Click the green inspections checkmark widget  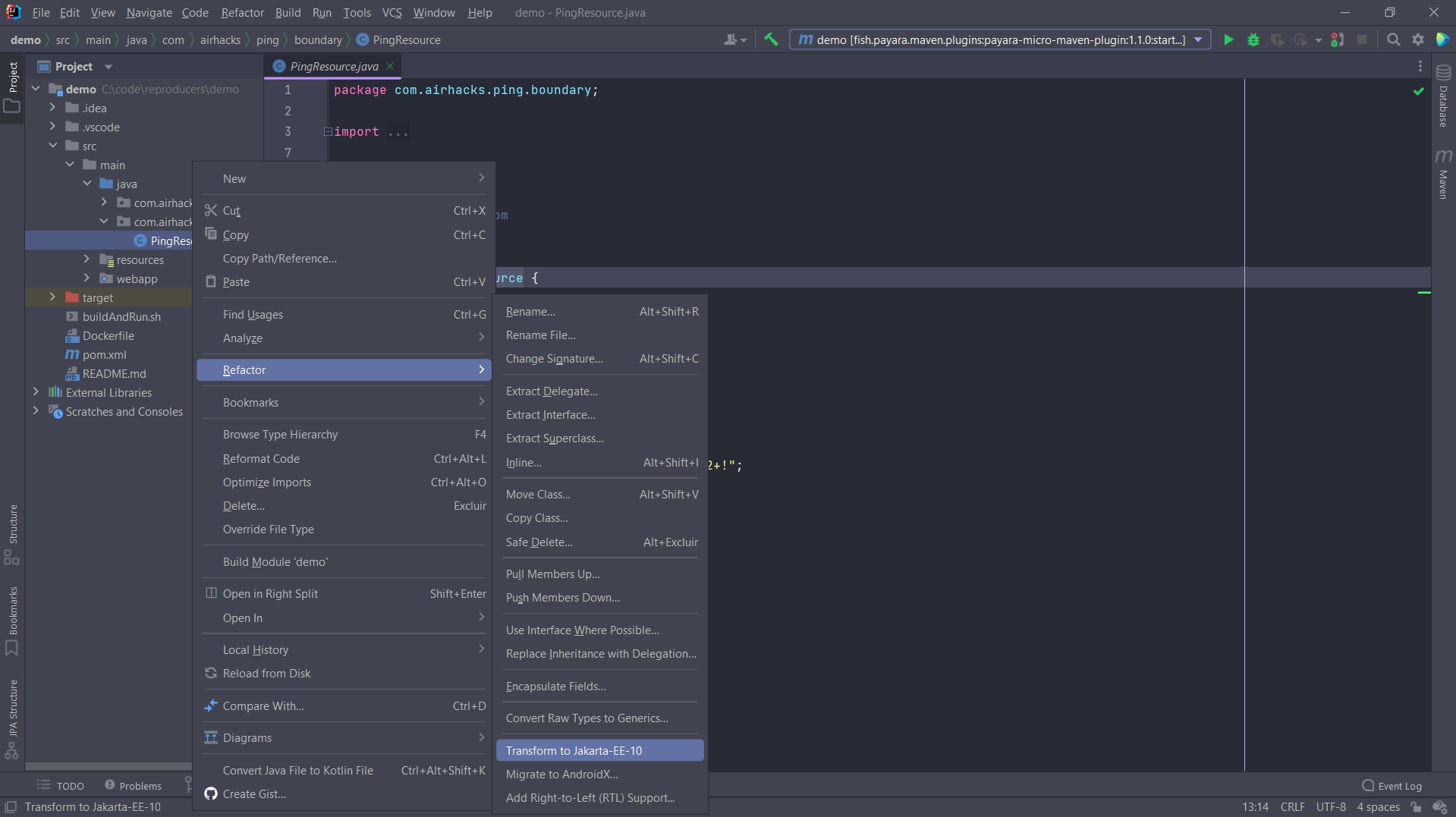(1419, 91)
